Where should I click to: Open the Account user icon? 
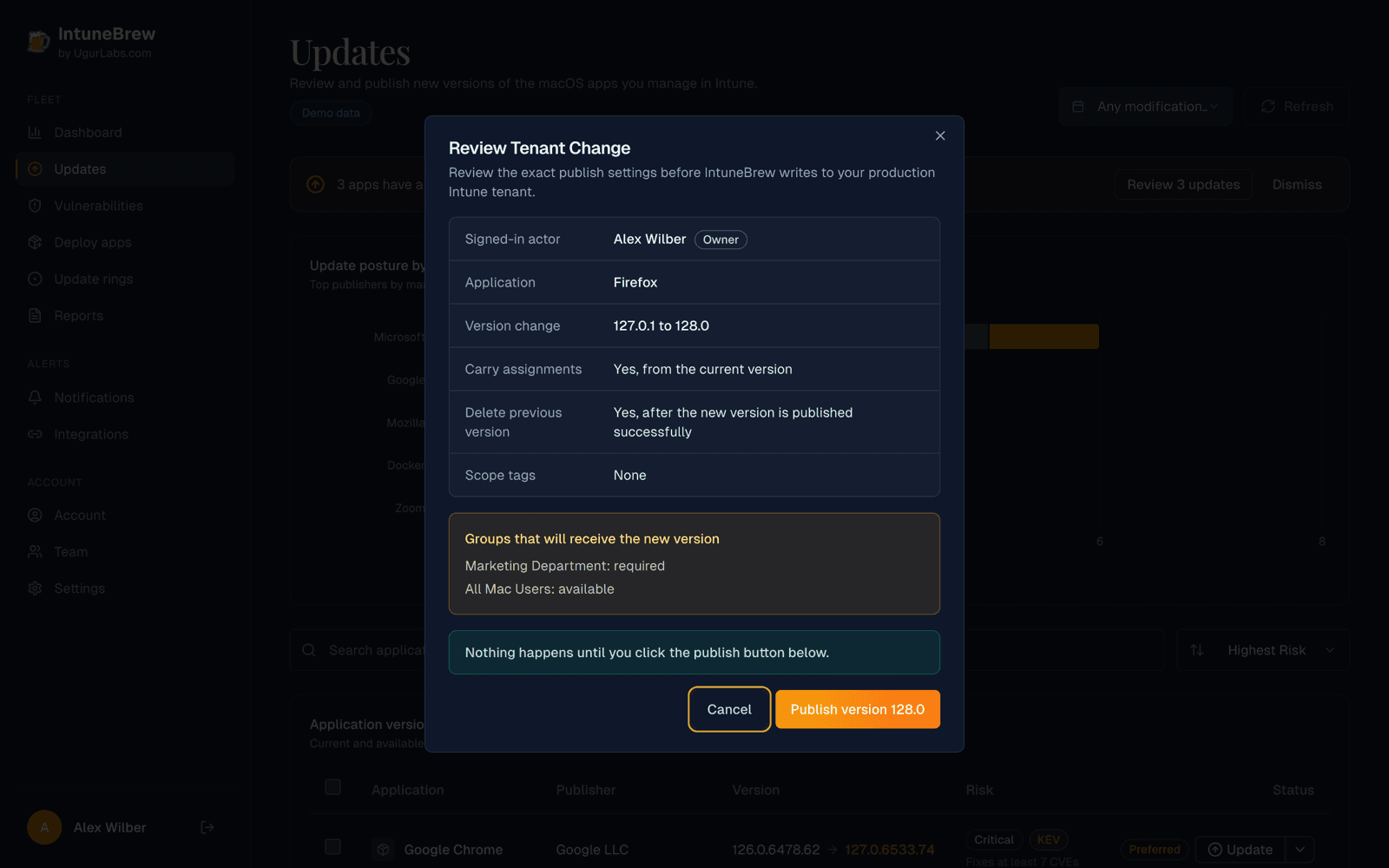click(x=35, y=515)
